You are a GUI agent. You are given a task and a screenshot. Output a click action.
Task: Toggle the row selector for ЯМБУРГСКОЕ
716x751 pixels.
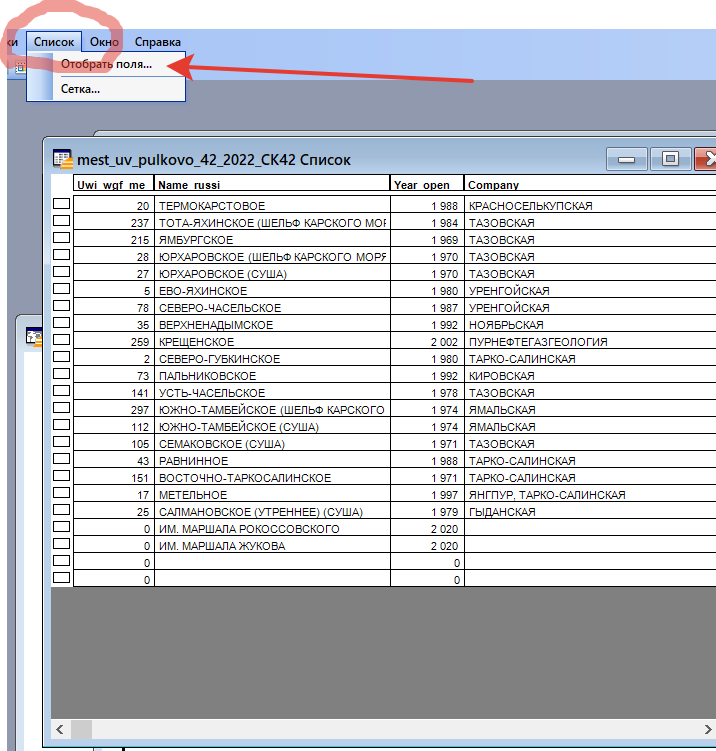tap(61, 239)
